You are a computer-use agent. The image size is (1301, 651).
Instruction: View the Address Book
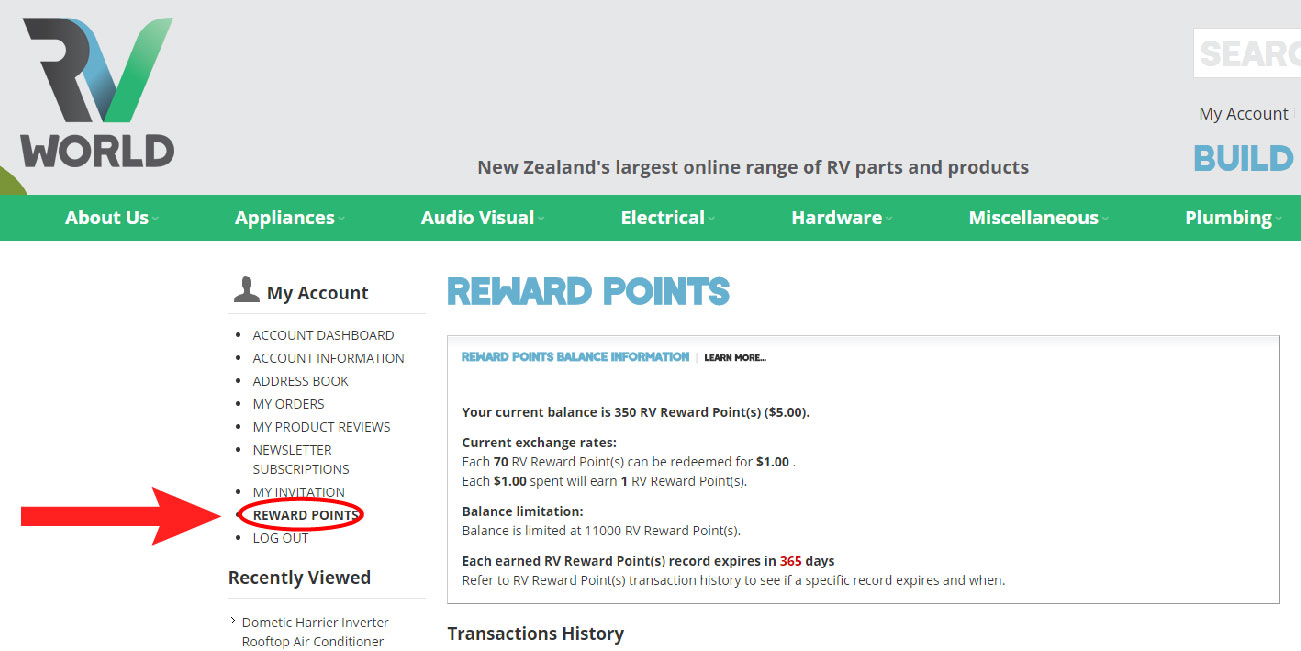[300, 381]
